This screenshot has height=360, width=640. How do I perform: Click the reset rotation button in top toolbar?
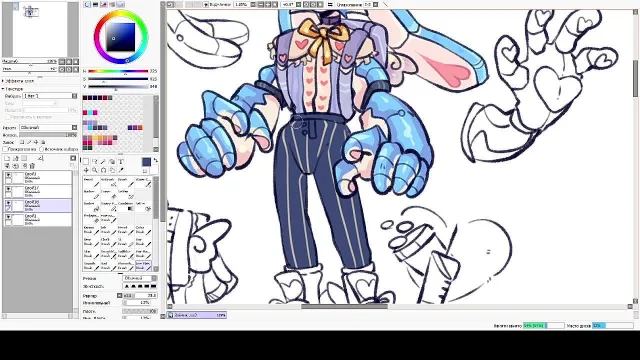pos(320,4)
